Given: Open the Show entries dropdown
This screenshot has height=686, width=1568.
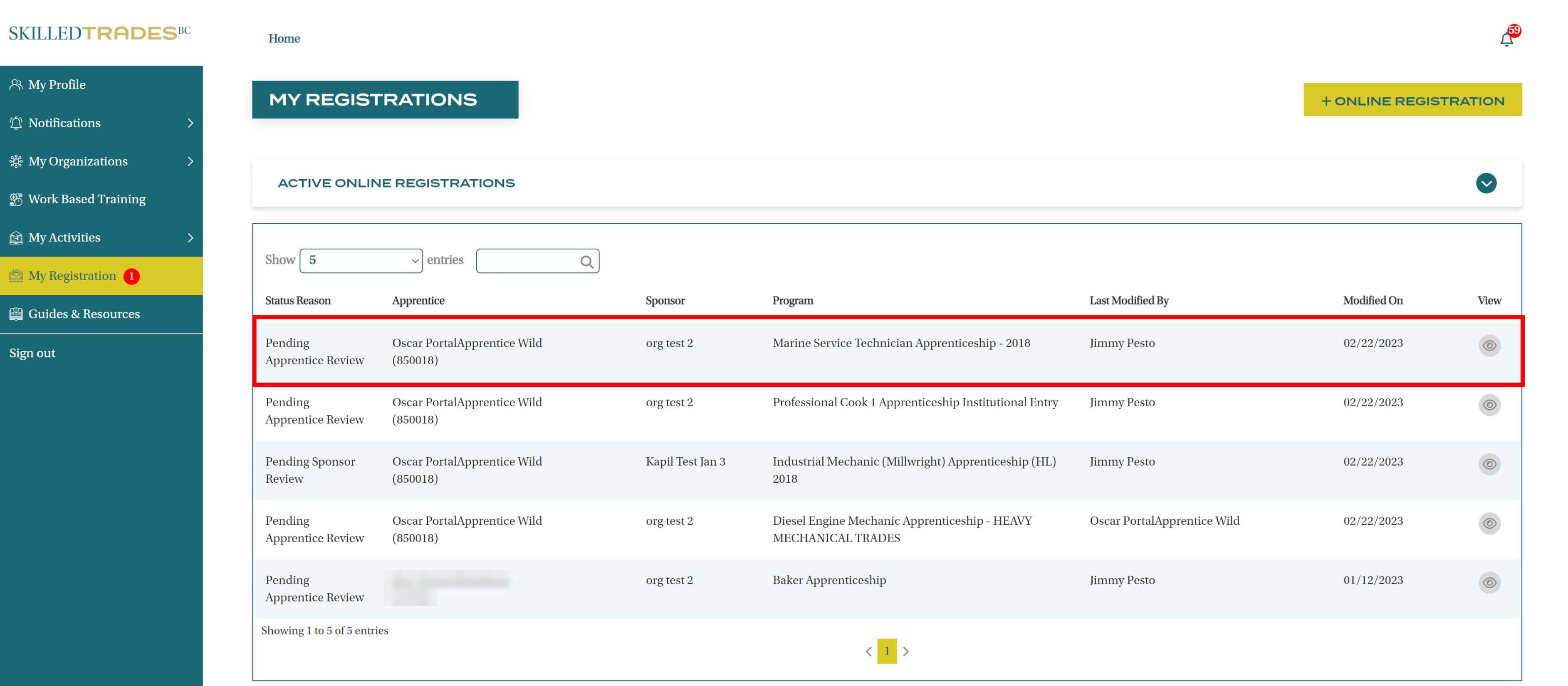Looking at the screenshot, I should tap(361, 261).
